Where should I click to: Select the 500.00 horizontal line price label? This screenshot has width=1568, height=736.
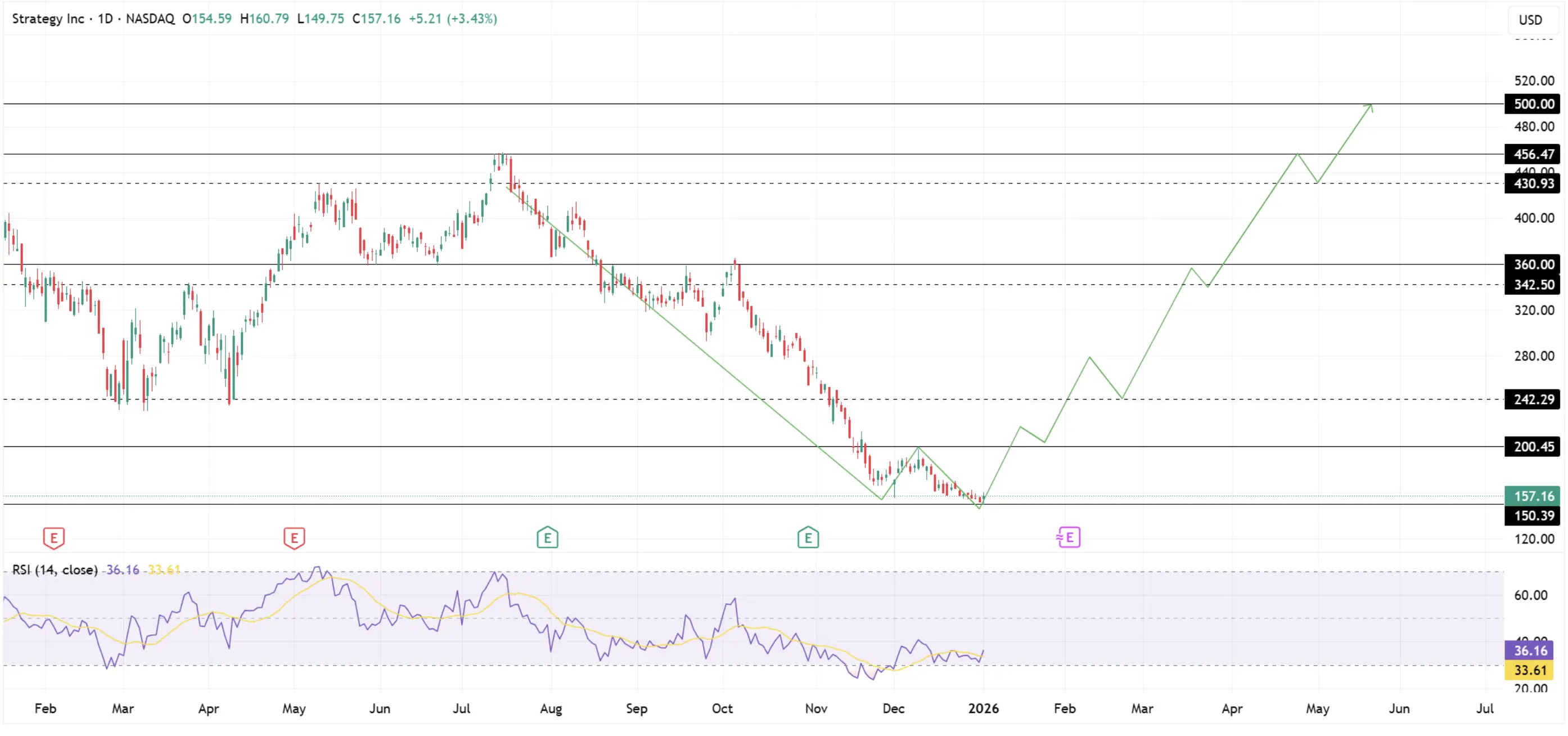coord(1532,104)
